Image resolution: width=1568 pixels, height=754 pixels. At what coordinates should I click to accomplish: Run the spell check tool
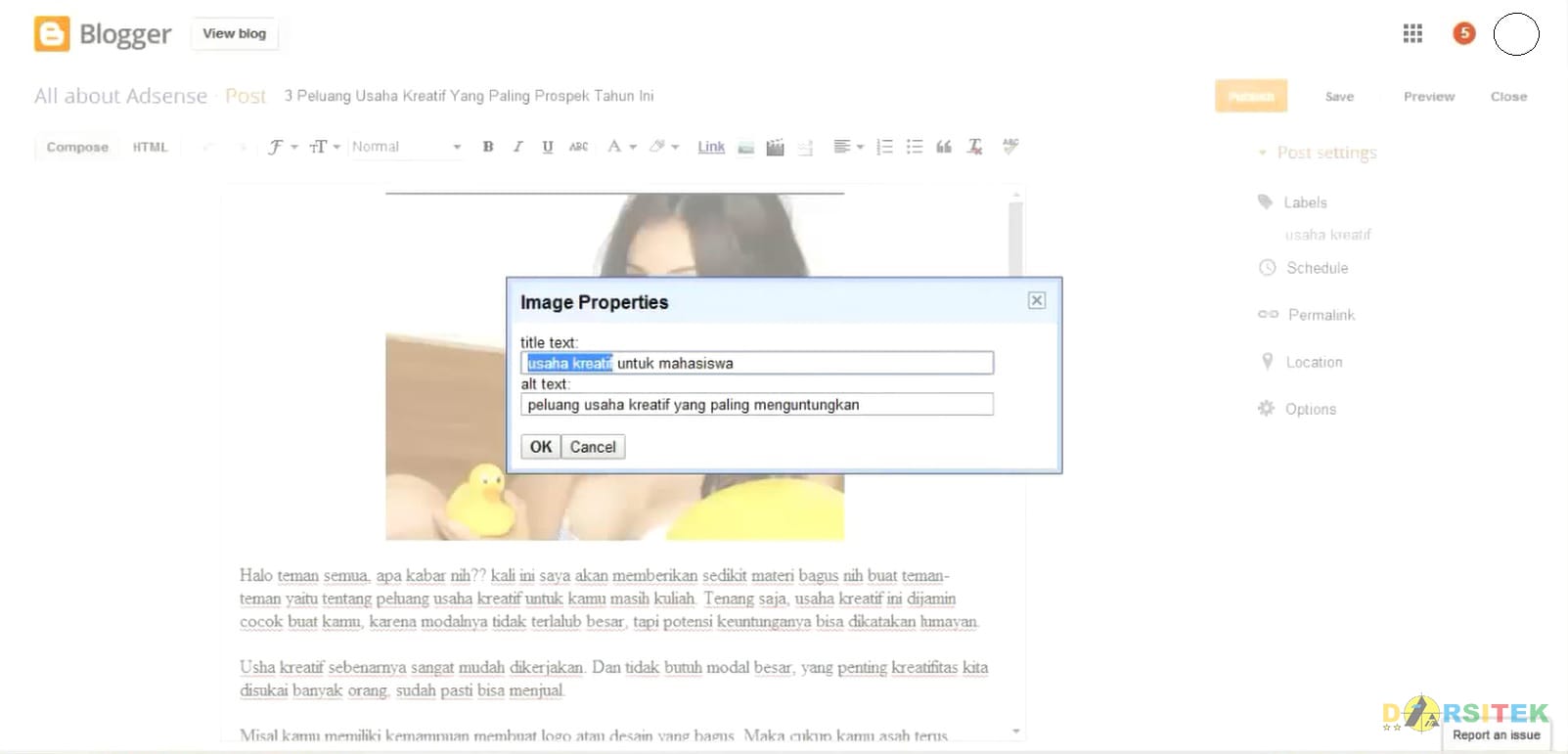click(x=1010, y=147)
